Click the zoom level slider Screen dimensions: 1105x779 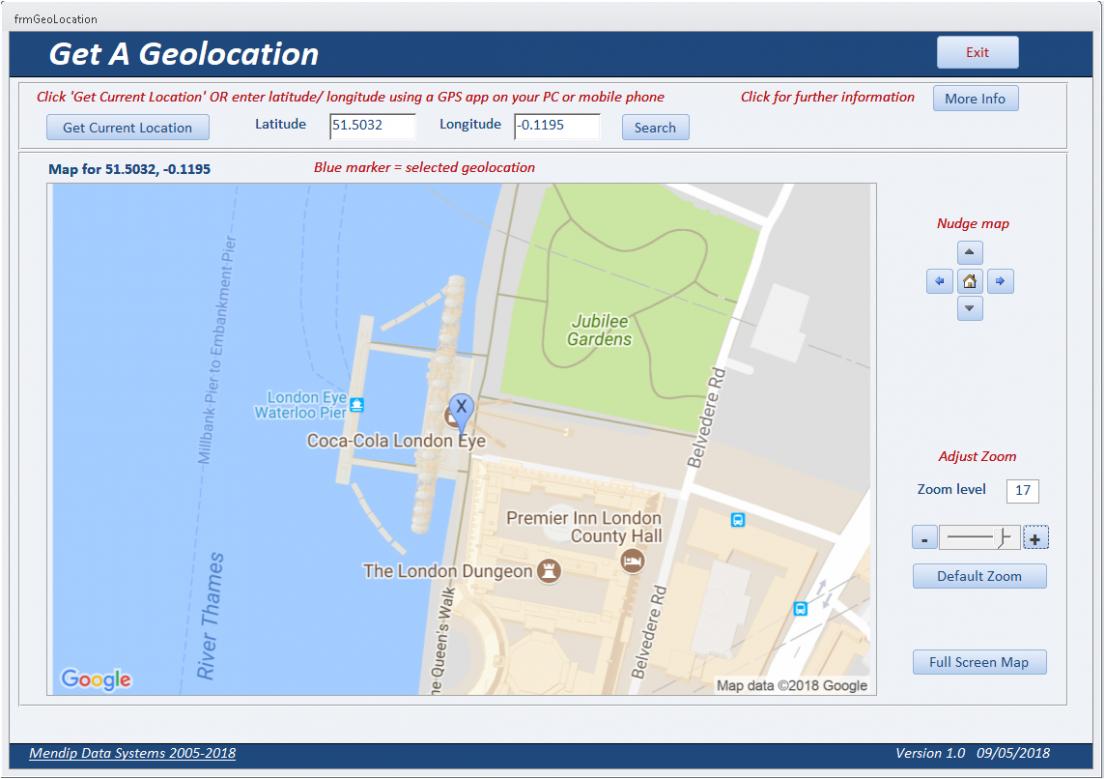tap(980, 538)
